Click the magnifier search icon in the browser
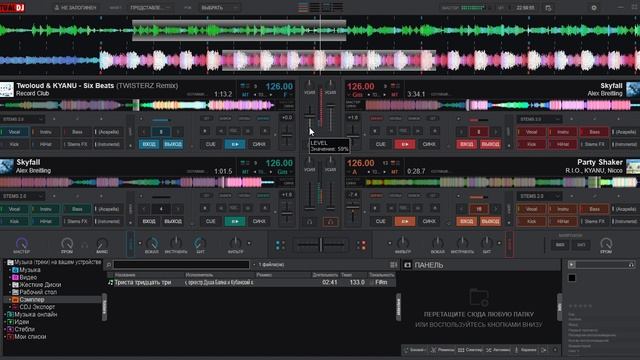The image size is (640, 360). pyautogui.click(x=109, y=265)
